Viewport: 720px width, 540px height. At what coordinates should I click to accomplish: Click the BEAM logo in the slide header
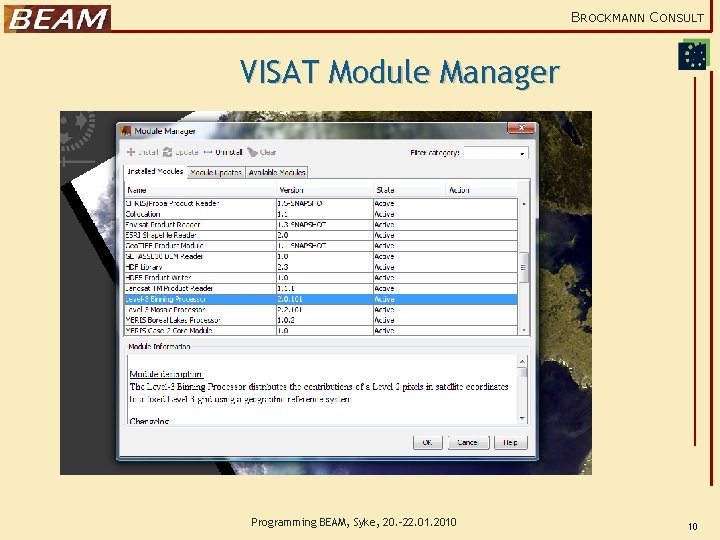click(57, 19)
